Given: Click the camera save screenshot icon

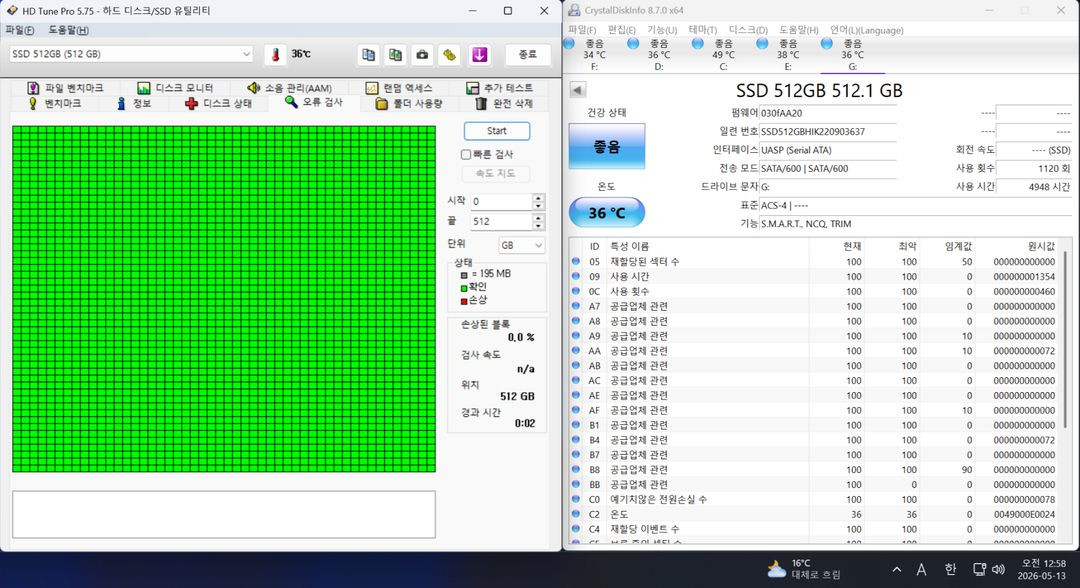Looking at the screenshot, I should coord(422,54).
